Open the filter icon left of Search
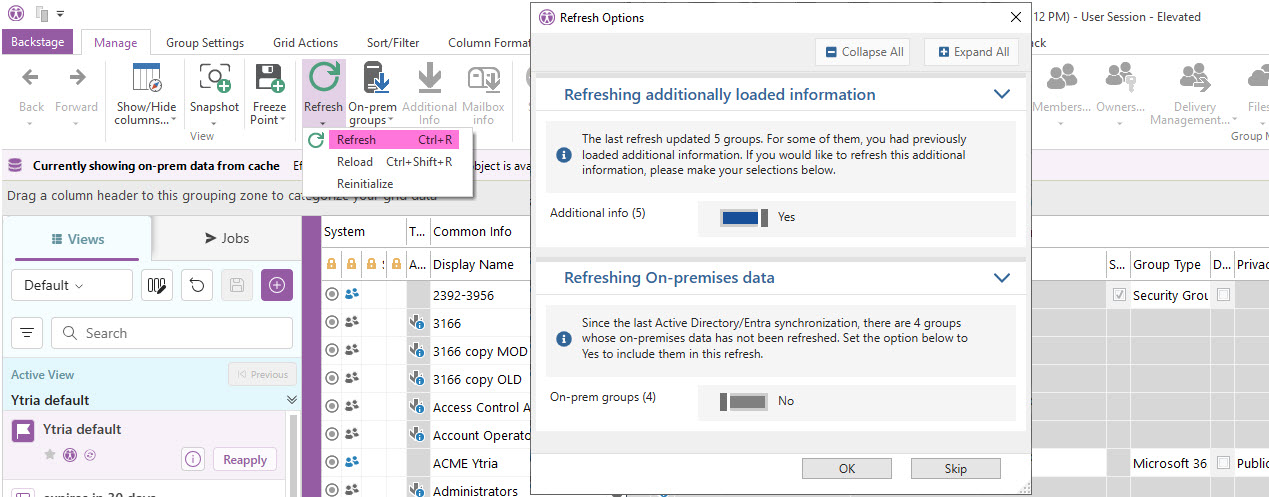1269x497 pixels. [27, 333]
